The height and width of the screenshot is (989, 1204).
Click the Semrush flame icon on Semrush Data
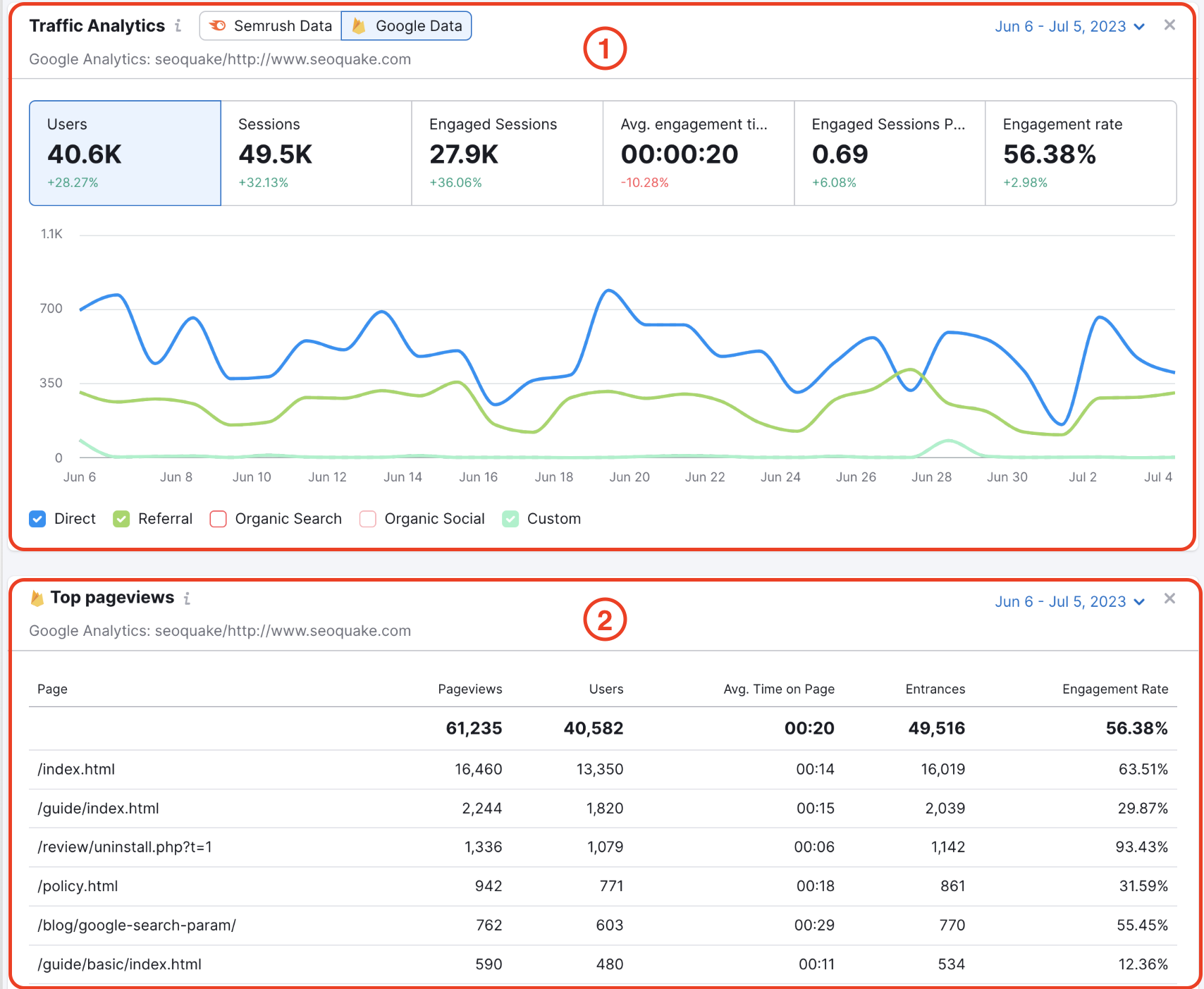tap(219, 25)
